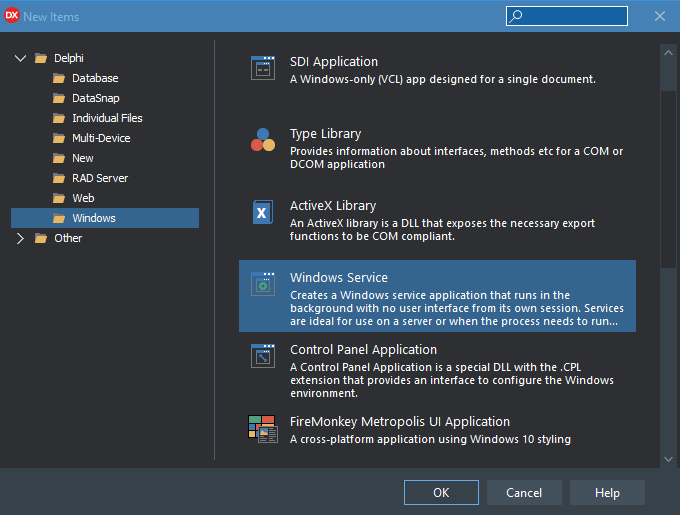Click the scrollbar up arrow
This screenshot has height=515, width=680.
pos(668,53)
